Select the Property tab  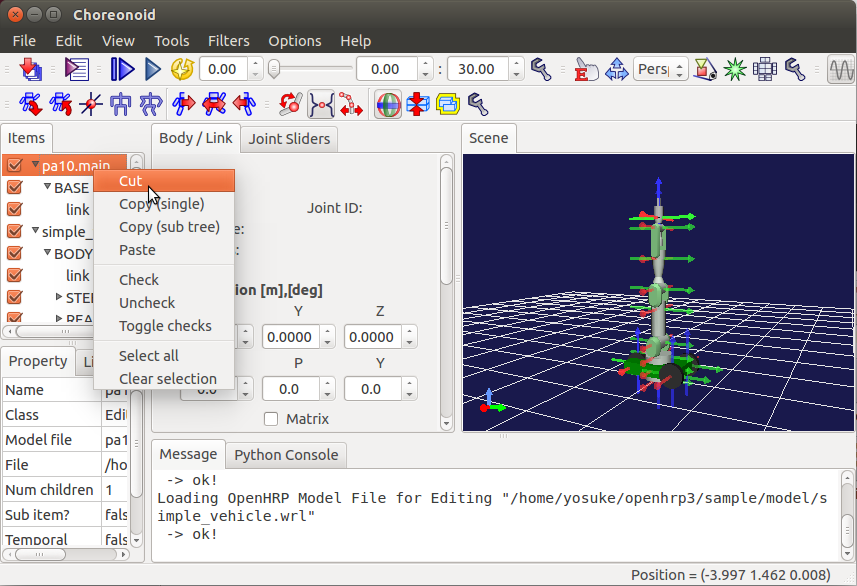click(38, 361)
